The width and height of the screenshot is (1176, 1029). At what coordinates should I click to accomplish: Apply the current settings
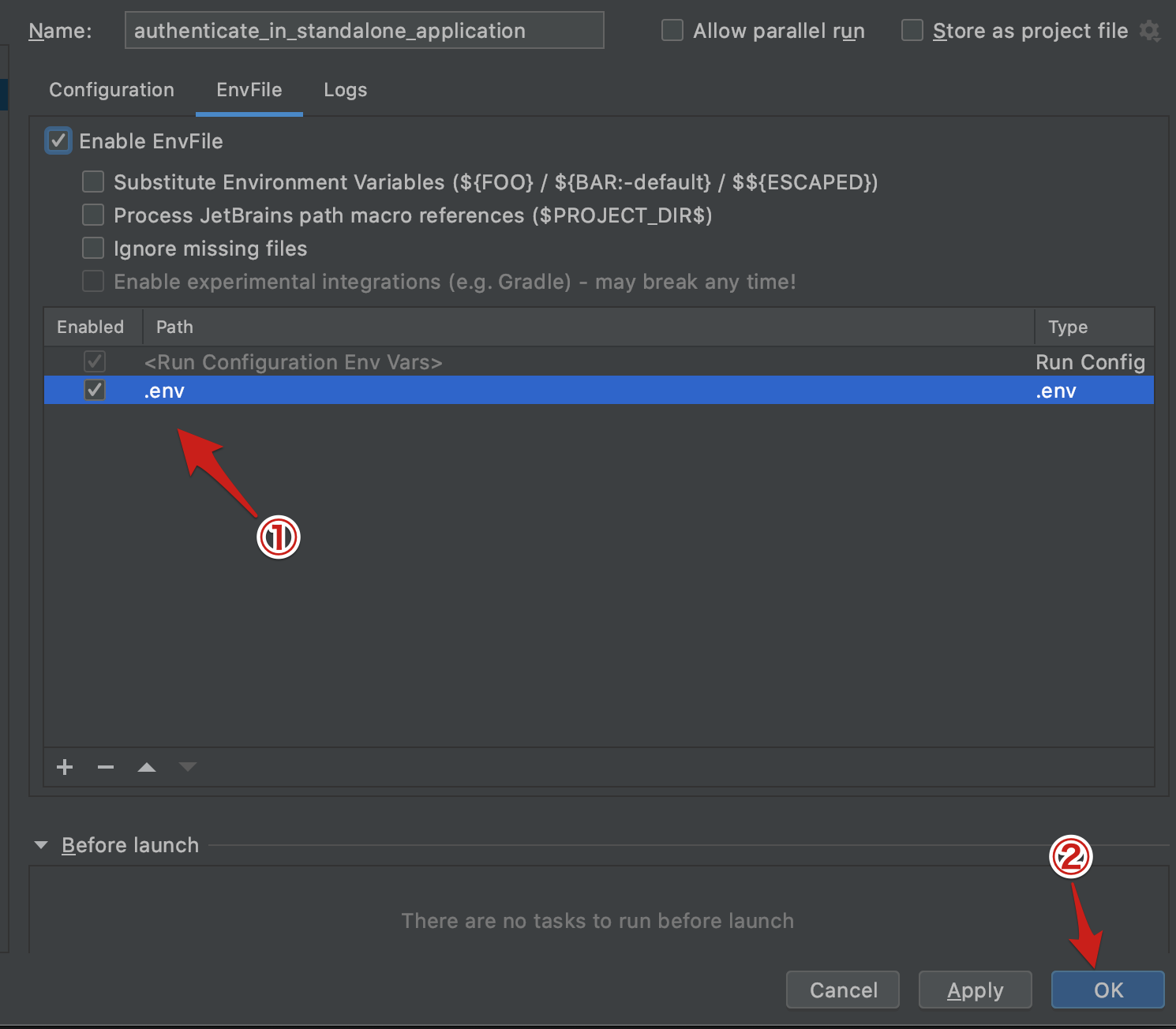click(x=975, y=990)
